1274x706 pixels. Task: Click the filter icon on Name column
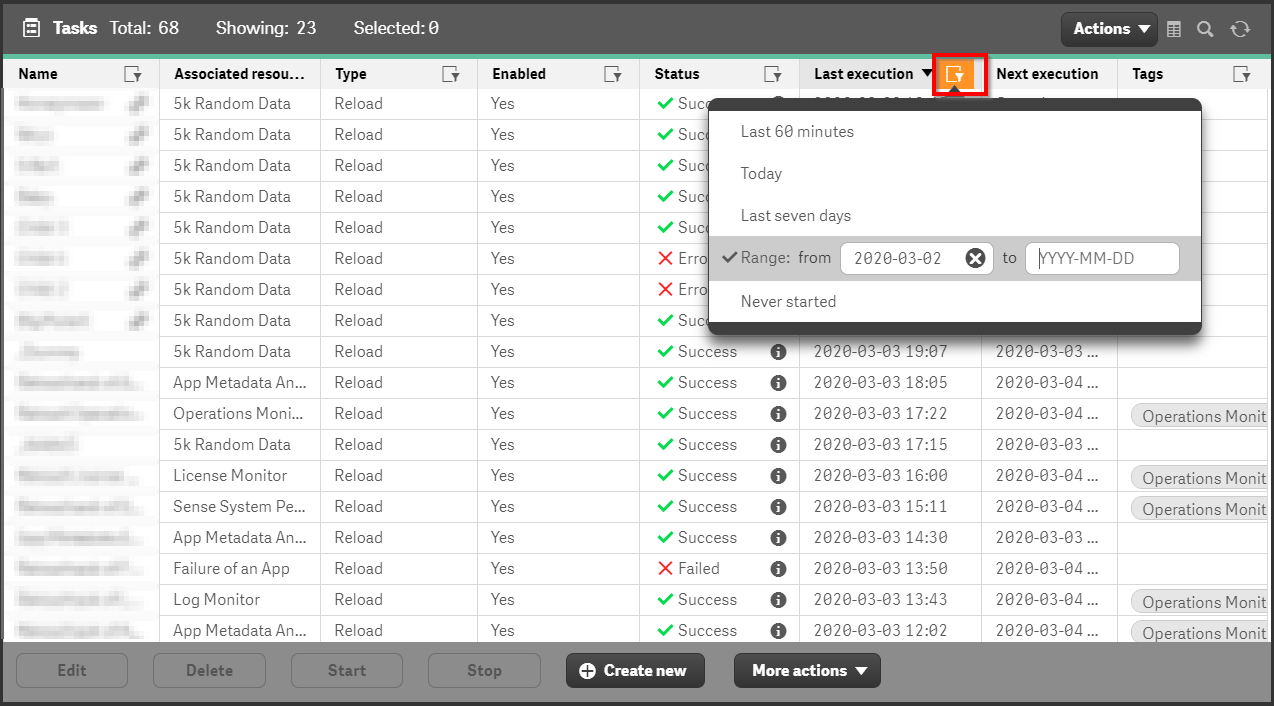click(x=131, y=73)
